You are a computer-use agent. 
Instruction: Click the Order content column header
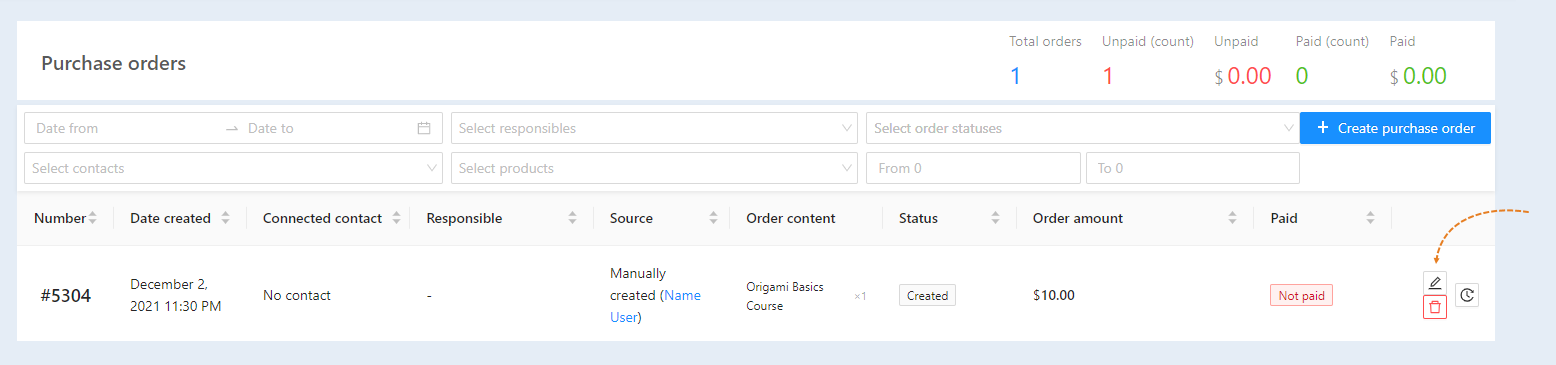791,218
